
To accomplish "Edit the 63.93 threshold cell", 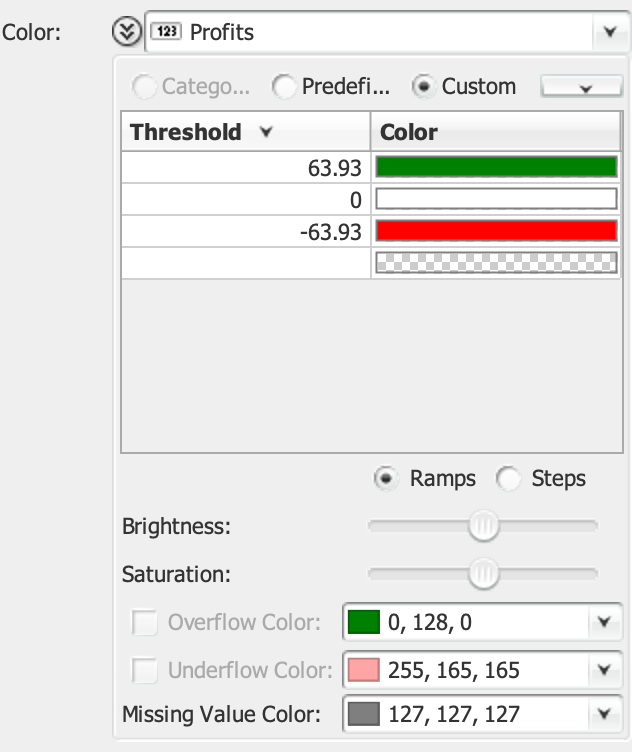I will [x=245, y=167].
